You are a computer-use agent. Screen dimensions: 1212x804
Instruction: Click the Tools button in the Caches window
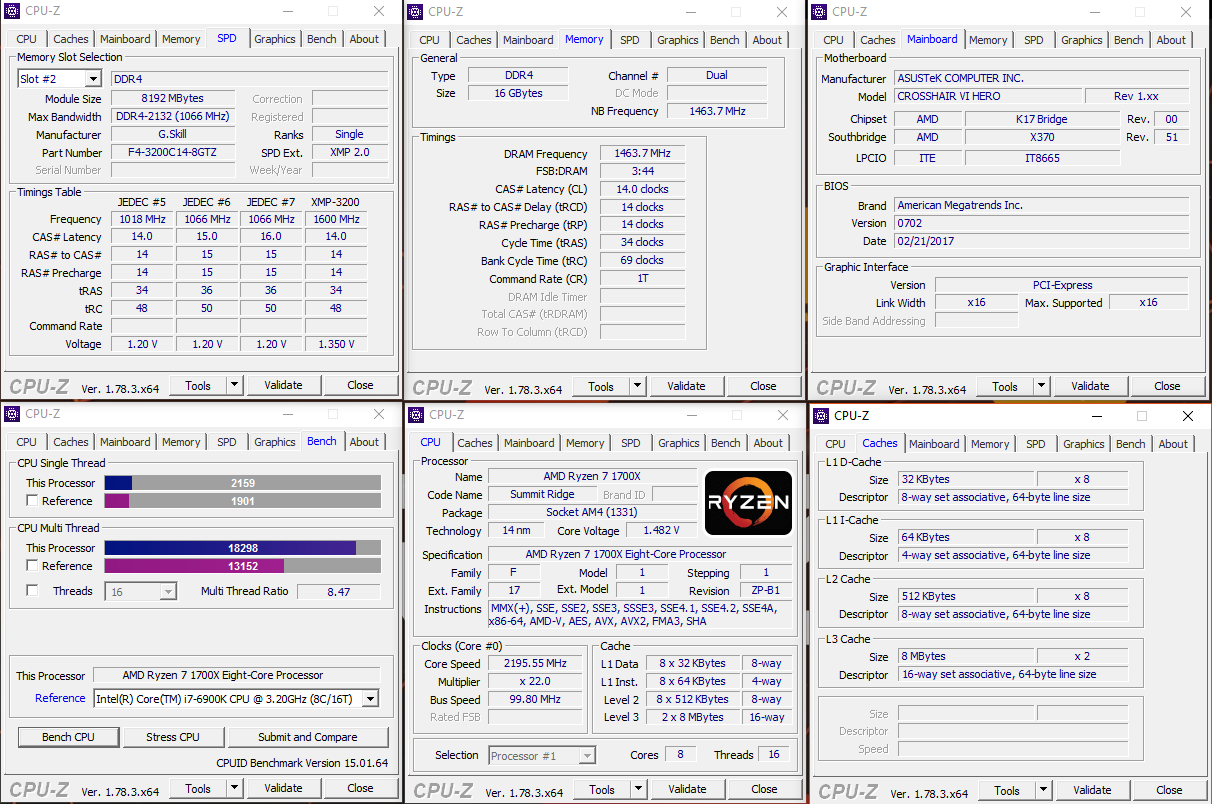tap(1007, 790)
